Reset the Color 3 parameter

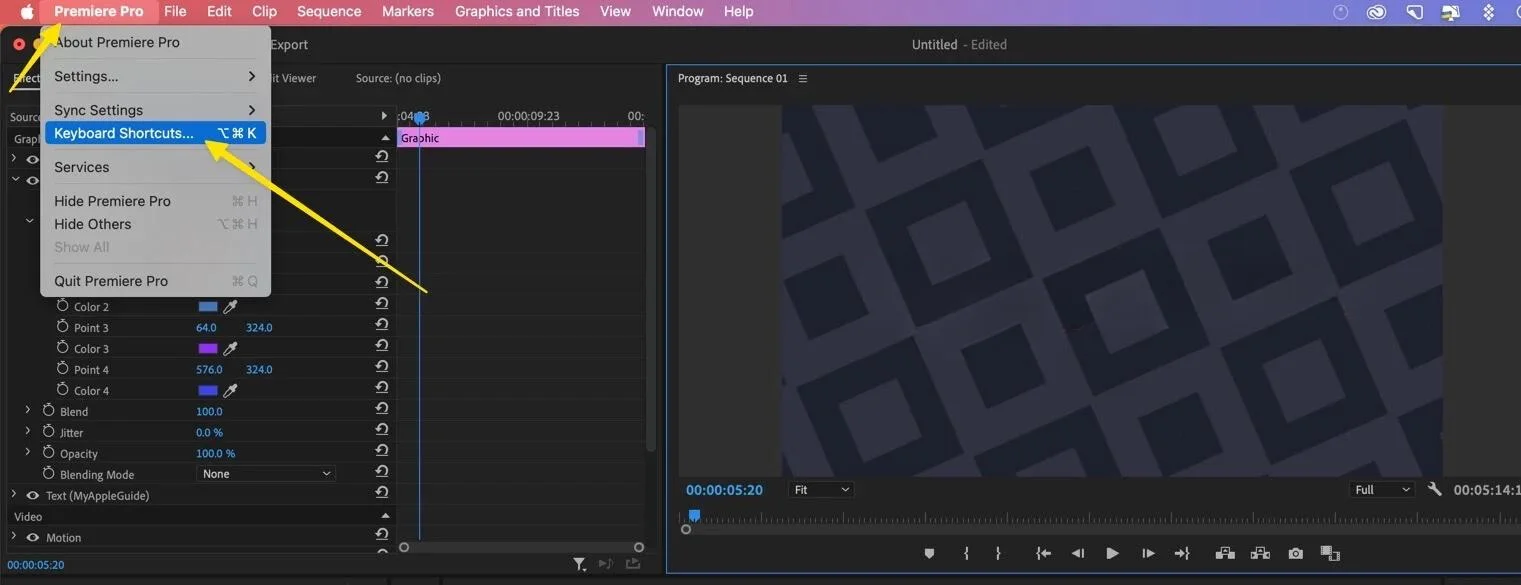click(x=382, y=345)
